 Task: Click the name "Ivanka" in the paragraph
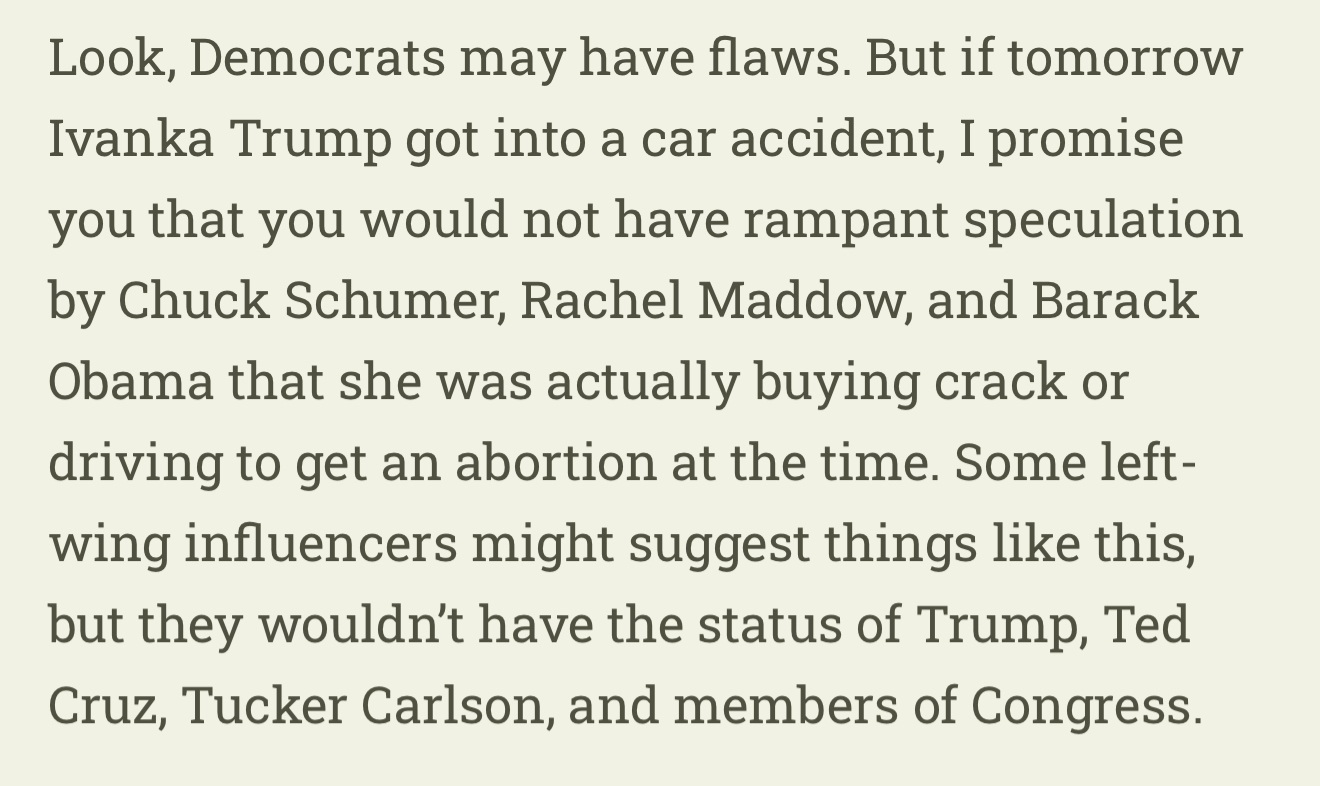pyautogui.click(x=131, y=138)
